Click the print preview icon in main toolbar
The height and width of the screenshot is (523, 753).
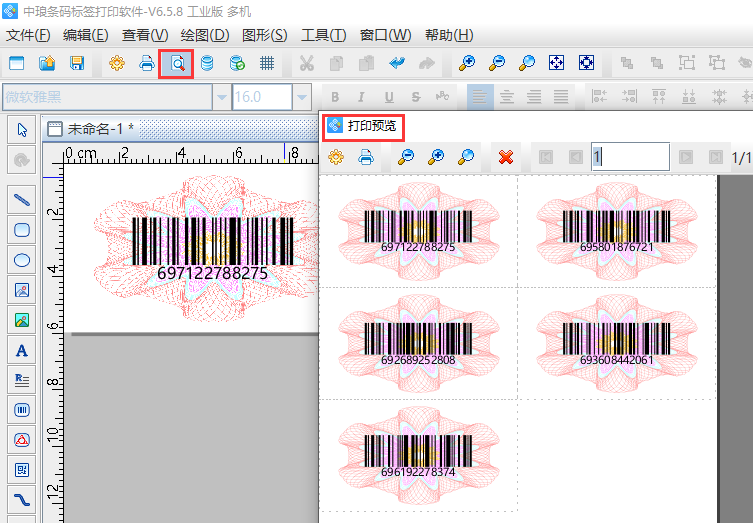click(x=176, y=63)
